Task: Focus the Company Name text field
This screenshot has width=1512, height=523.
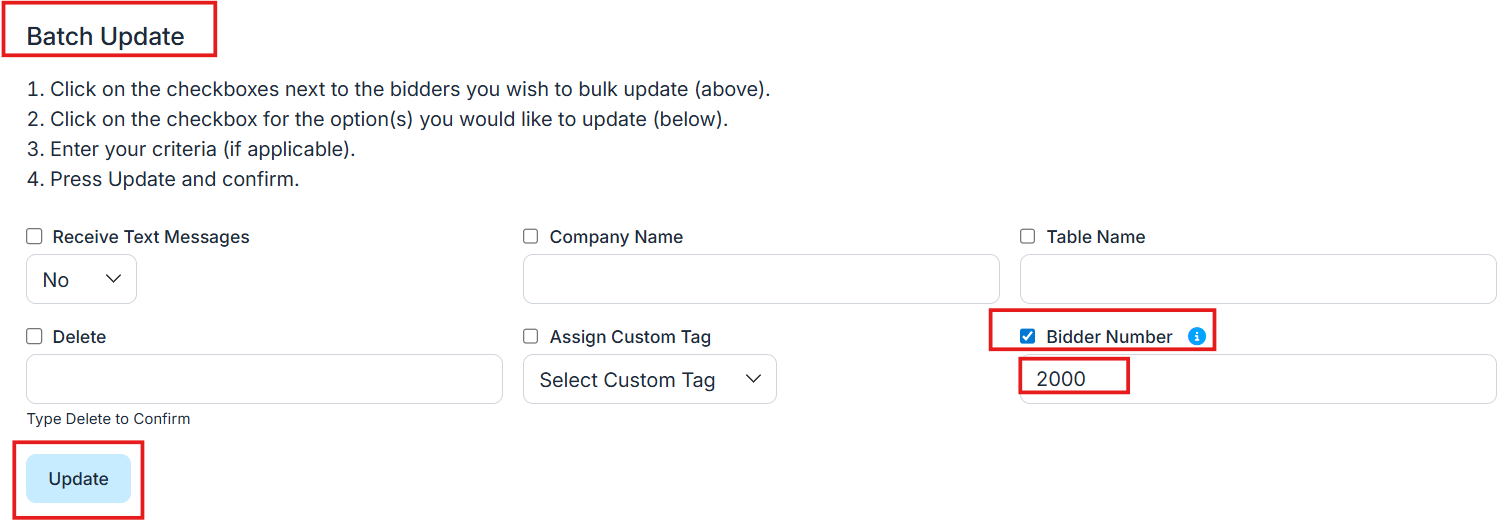Action: [760, 280]
